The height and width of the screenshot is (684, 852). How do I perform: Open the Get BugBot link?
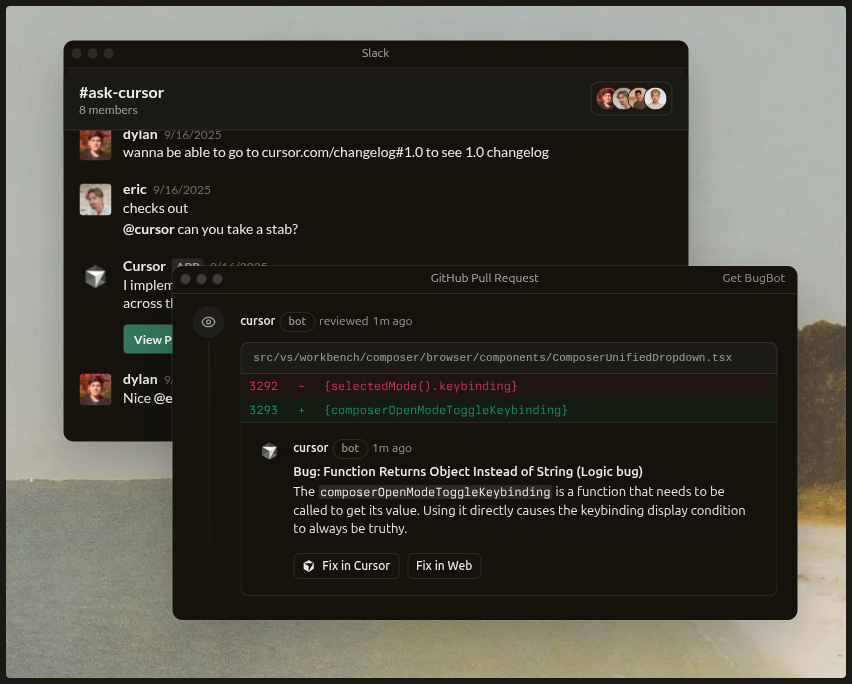tap(753, 278)
